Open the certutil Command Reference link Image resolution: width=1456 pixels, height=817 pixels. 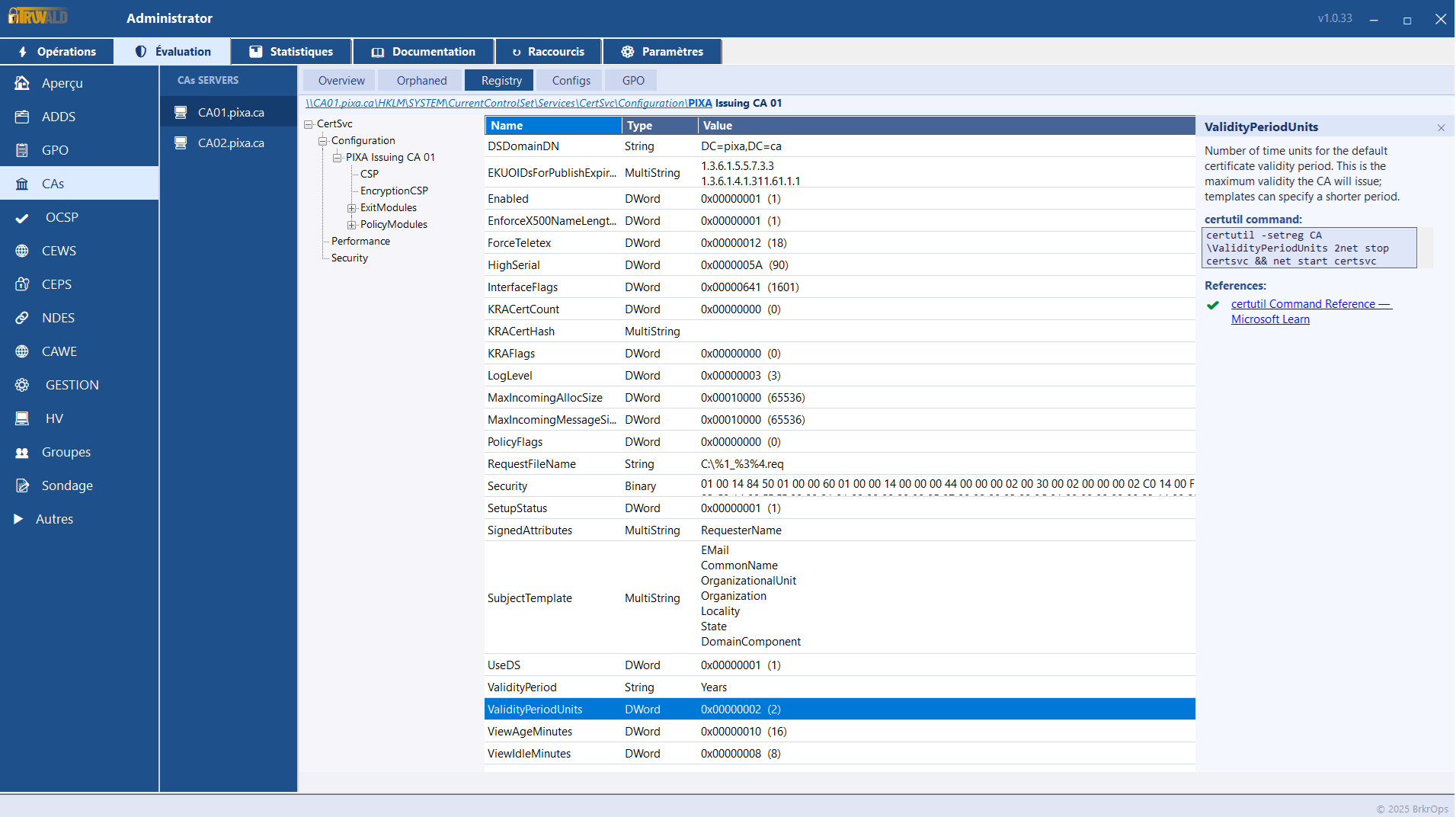(1311, 311)
